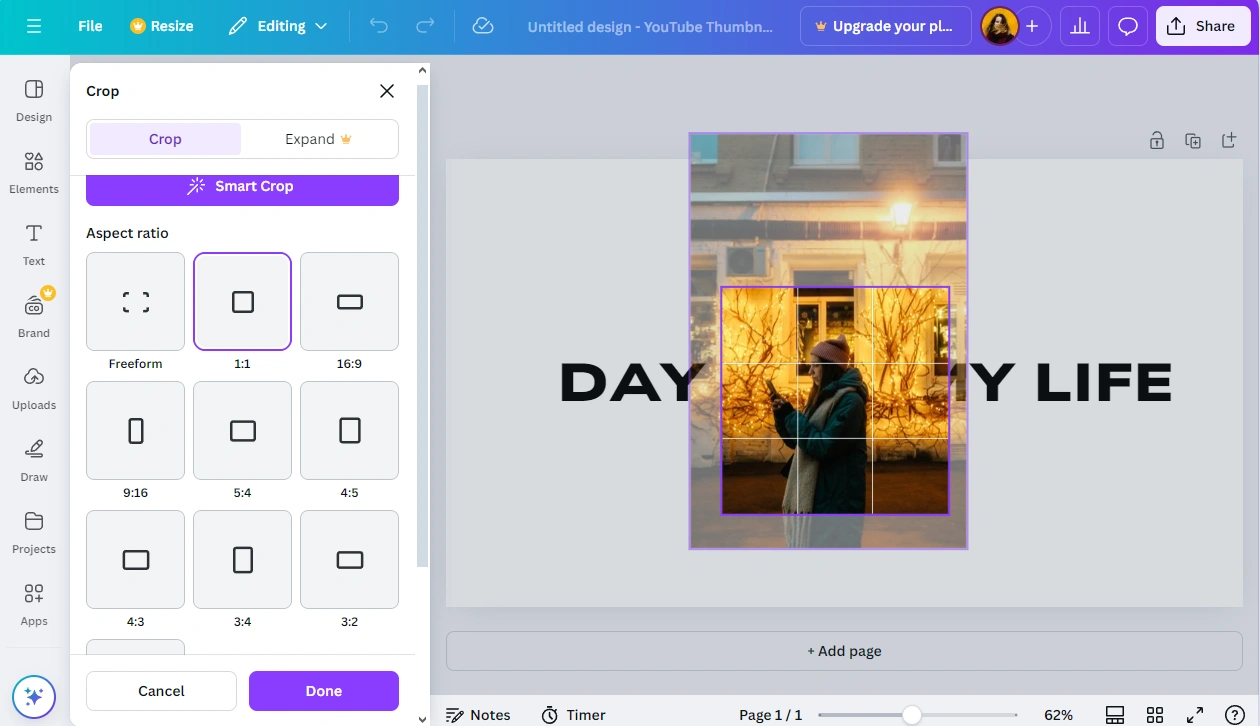Click the scroll view pages icon
Screen dimensions: 1260x726
click(1115, 715)
